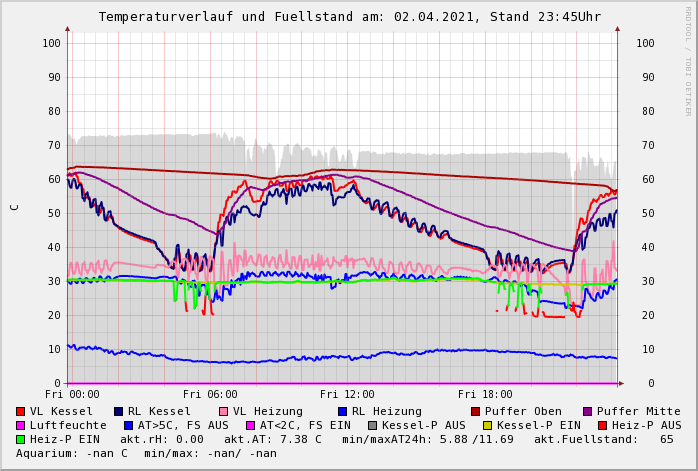The image size is (698, 471).
Task: Select the pink VL Heizung legend swatch
Action: [224, 411]
